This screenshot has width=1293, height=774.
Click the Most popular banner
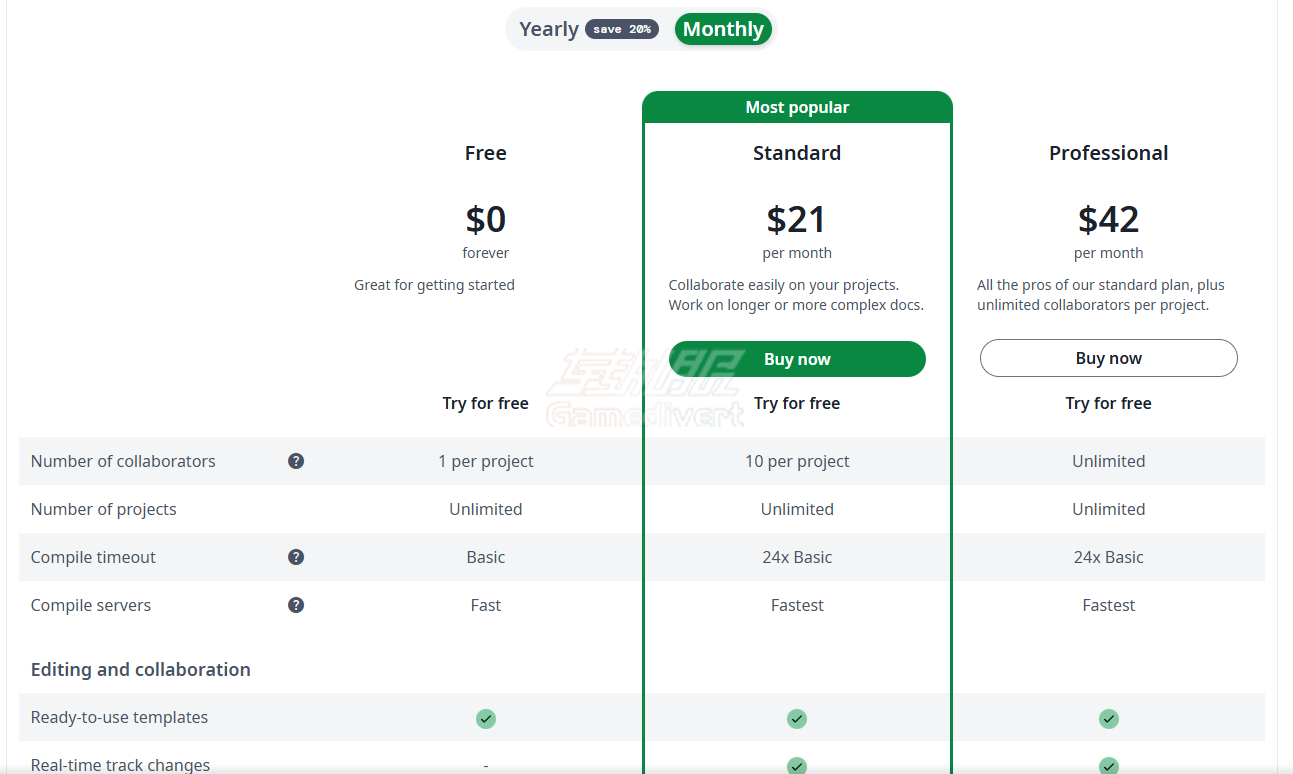[x=797, y=107]
